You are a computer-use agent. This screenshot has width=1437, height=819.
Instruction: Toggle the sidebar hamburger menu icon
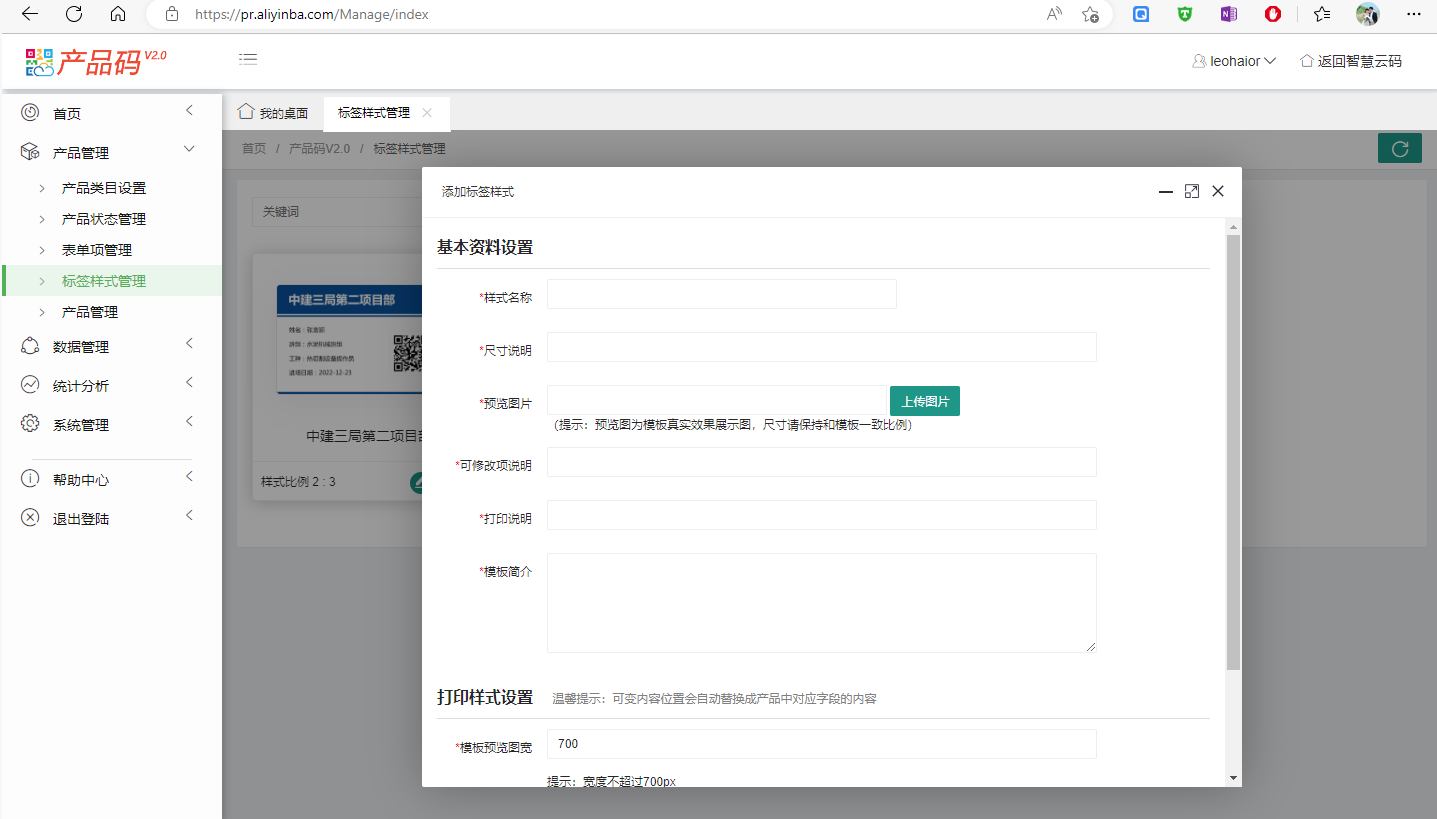coord(248,60)
